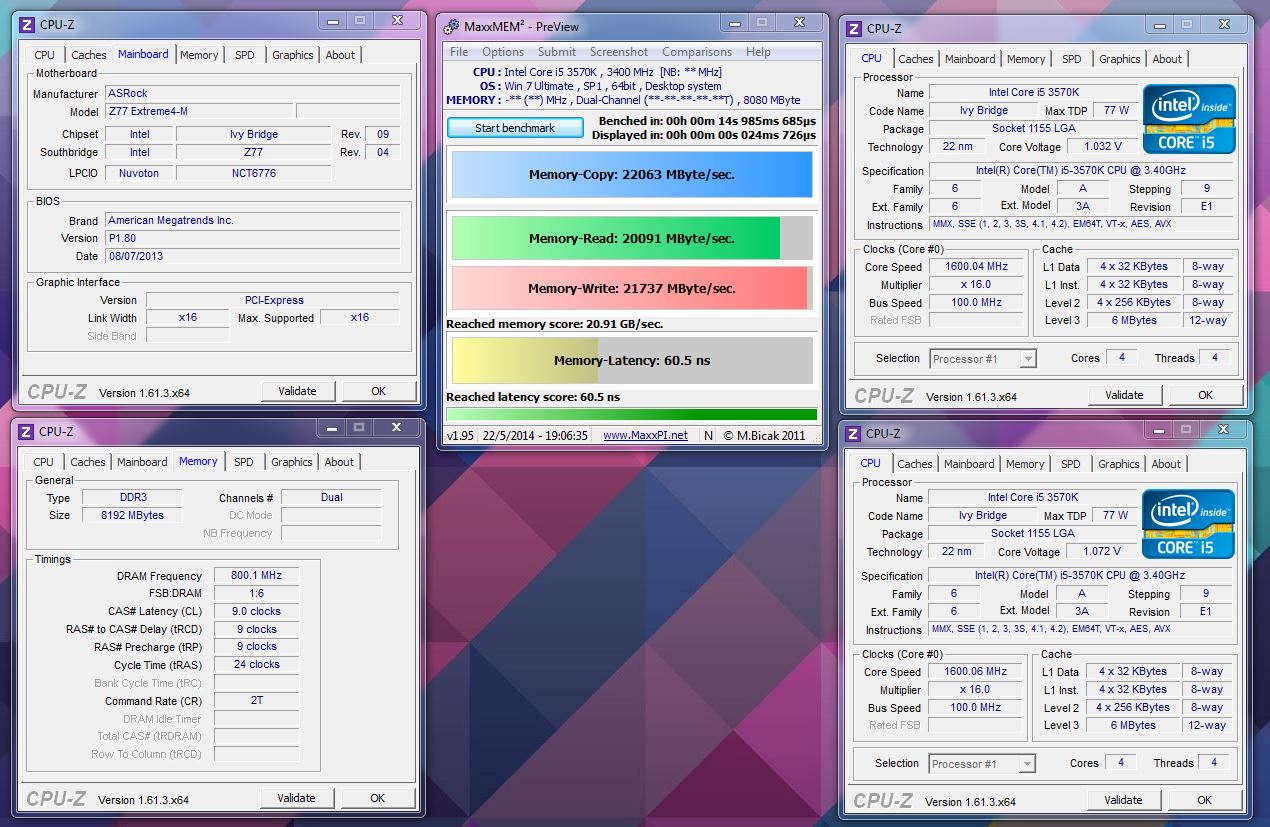Click the Command Rate value 2T
This screenshot has width=1270, height=827.
tap(256, 700)
